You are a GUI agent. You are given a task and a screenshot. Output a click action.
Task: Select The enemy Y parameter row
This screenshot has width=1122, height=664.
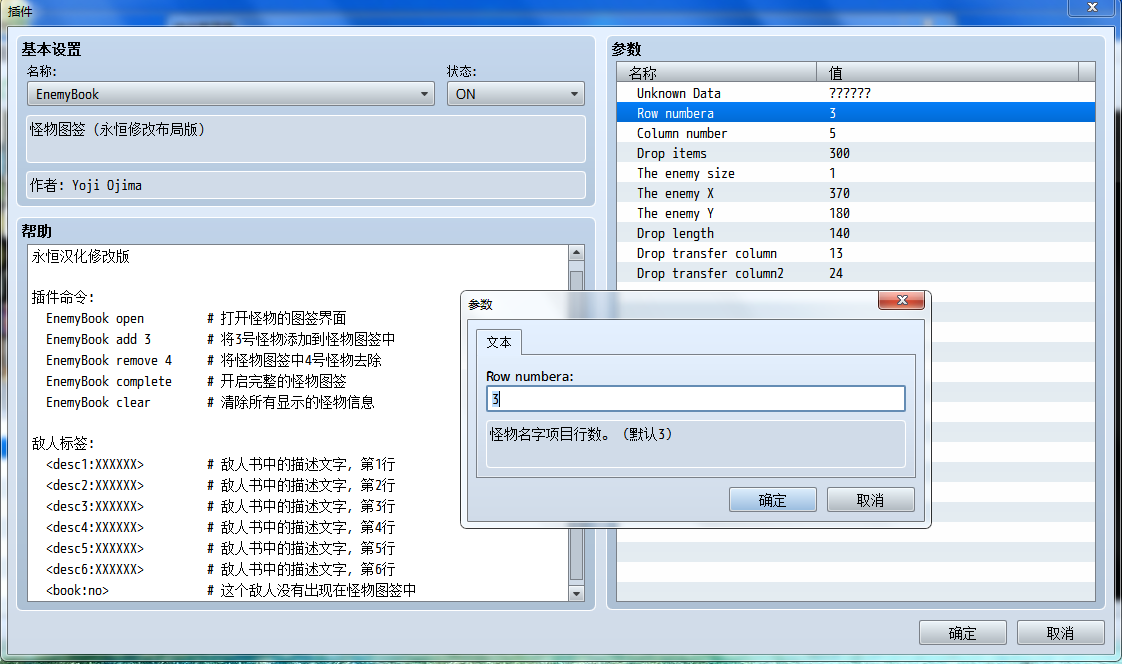point(856,213)
